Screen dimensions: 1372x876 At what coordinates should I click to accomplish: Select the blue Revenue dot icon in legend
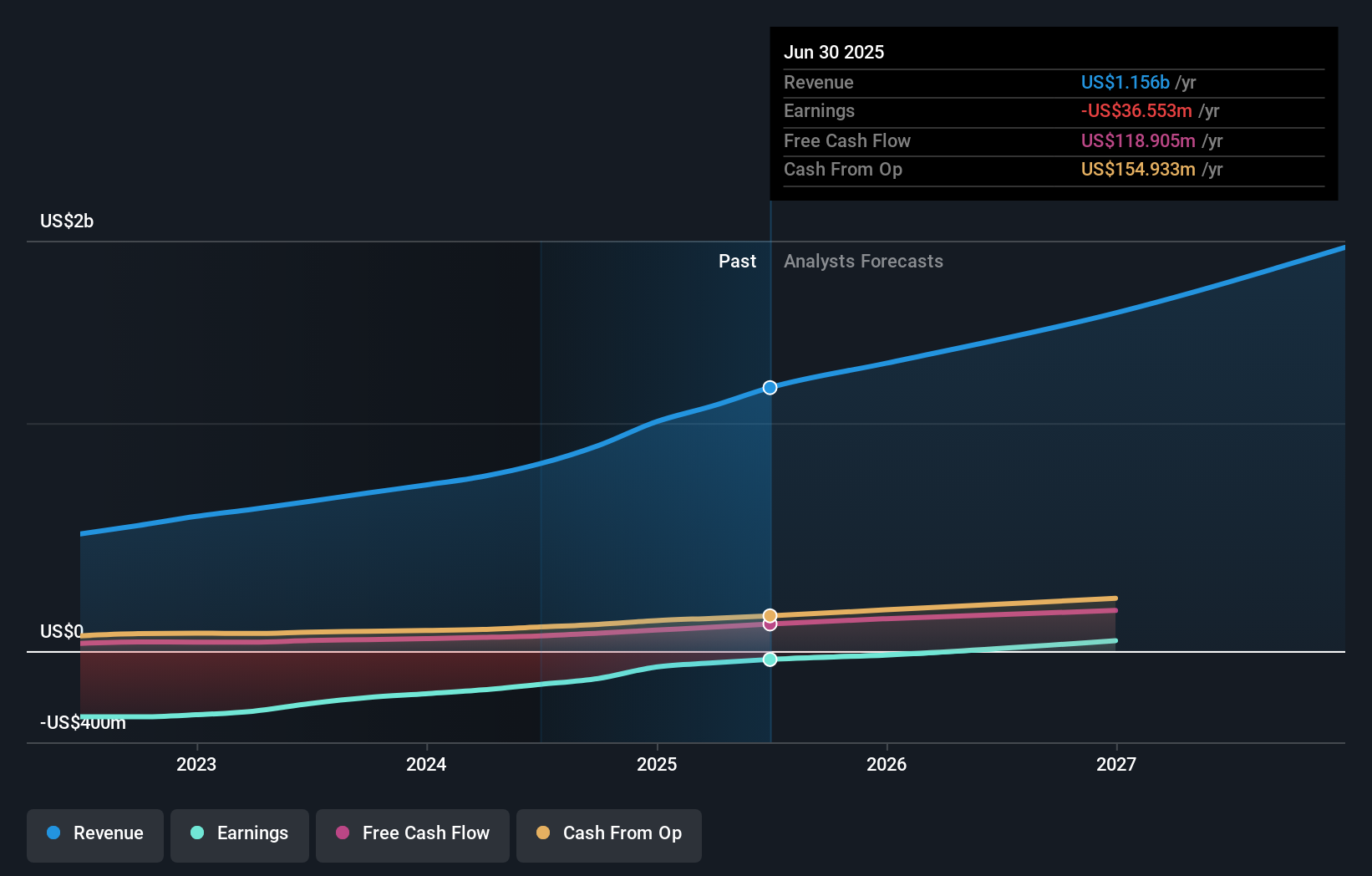(54, 833)
